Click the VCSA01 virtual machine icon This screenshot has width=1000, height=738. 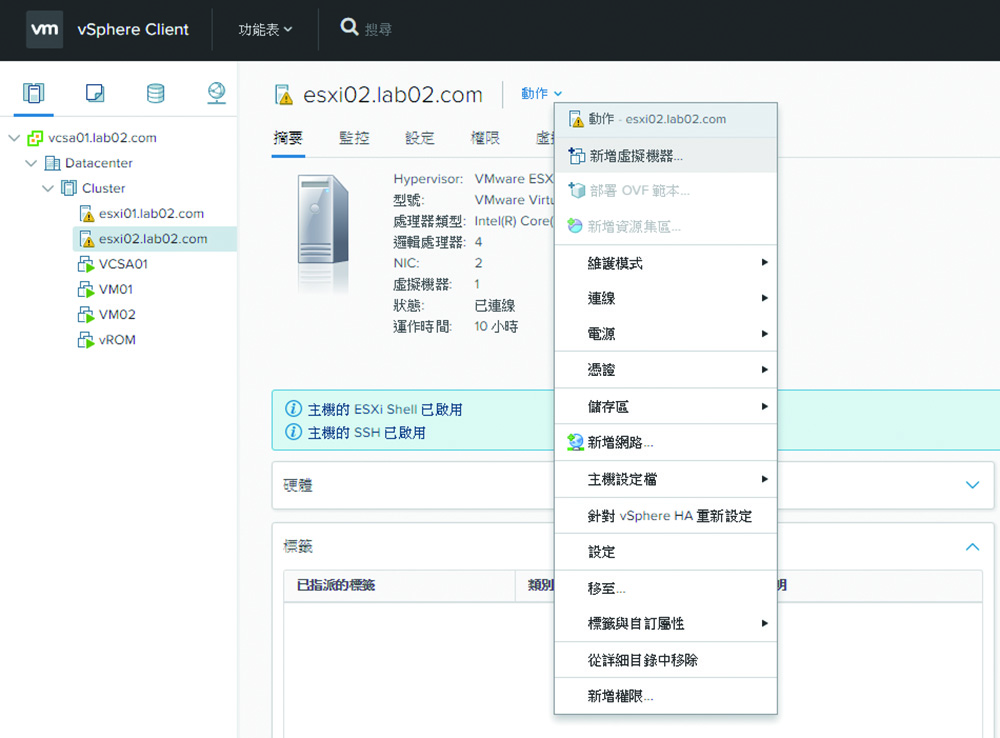pos(86,264)
